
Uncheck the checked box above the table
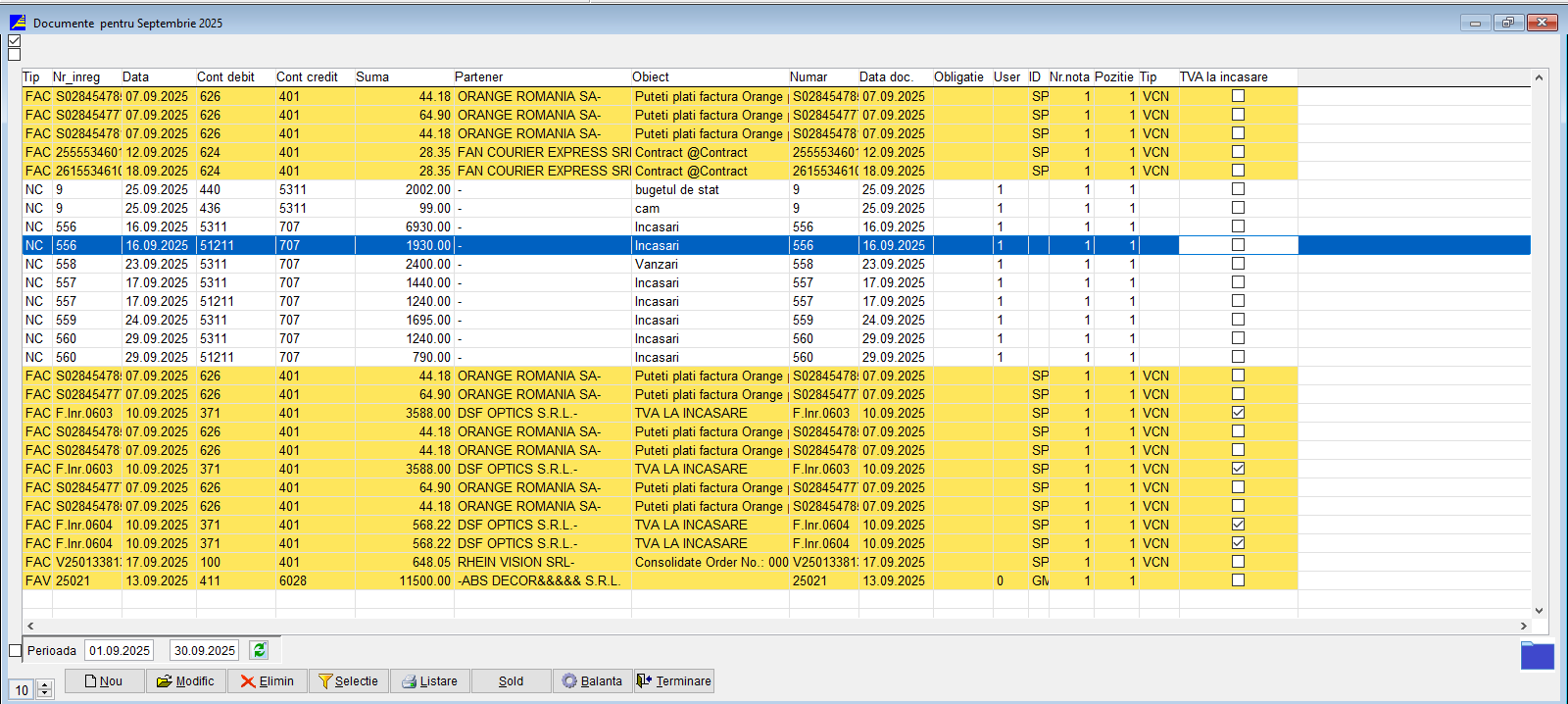click(x=14, y=41)
